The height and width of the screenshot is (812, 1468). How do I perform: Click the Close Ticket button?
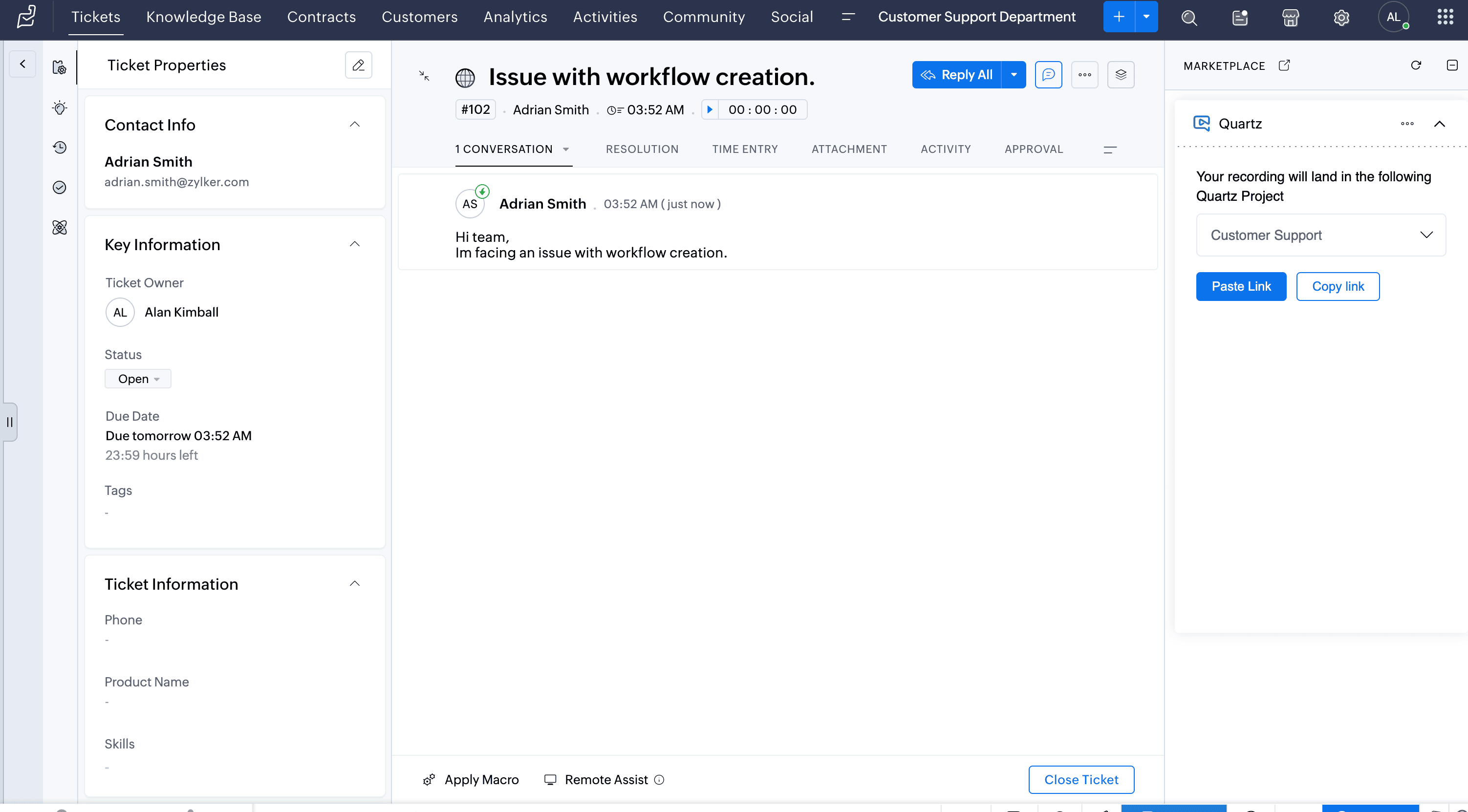[1080, 780]
